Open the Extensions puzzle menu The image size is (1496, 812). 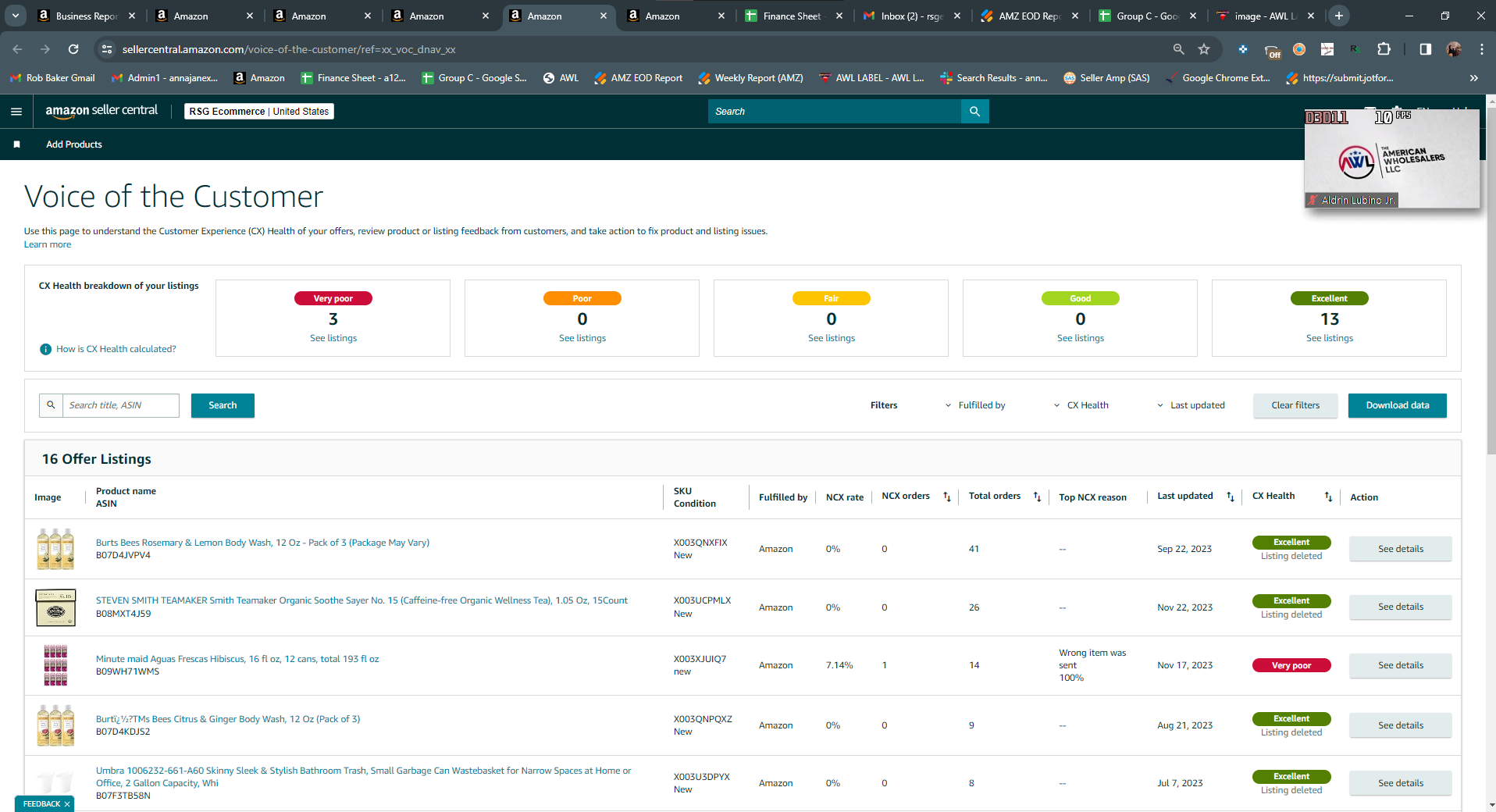(1384, 49)
